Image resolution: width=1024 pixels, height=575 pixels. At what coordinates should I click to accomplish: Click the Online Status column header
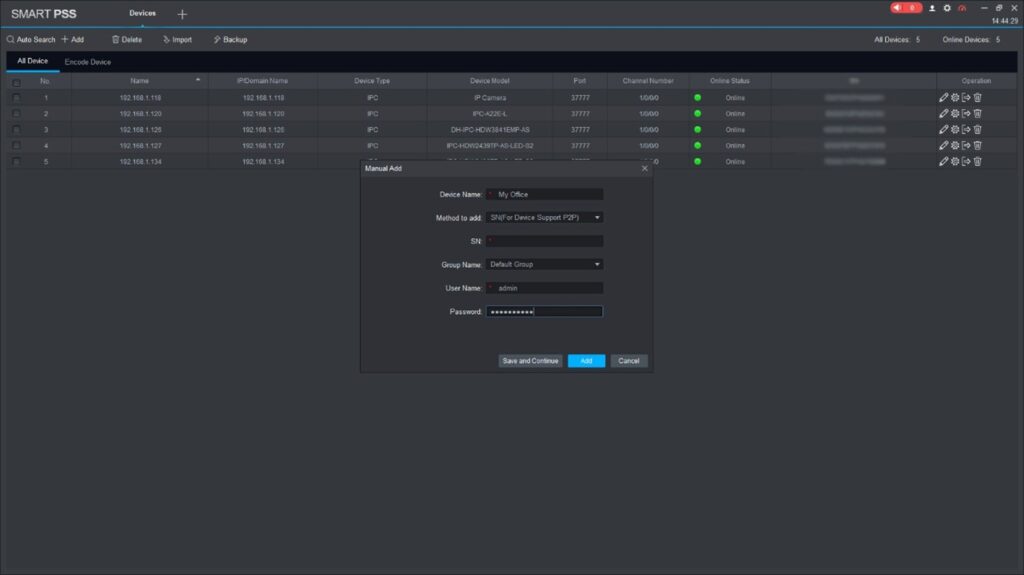click(x=730, y=81)
